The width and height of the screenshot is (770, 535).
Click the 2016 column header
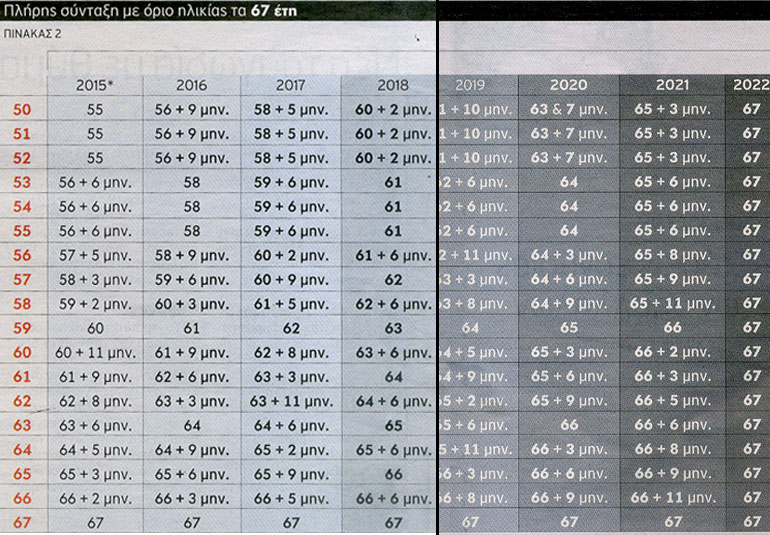192,85
